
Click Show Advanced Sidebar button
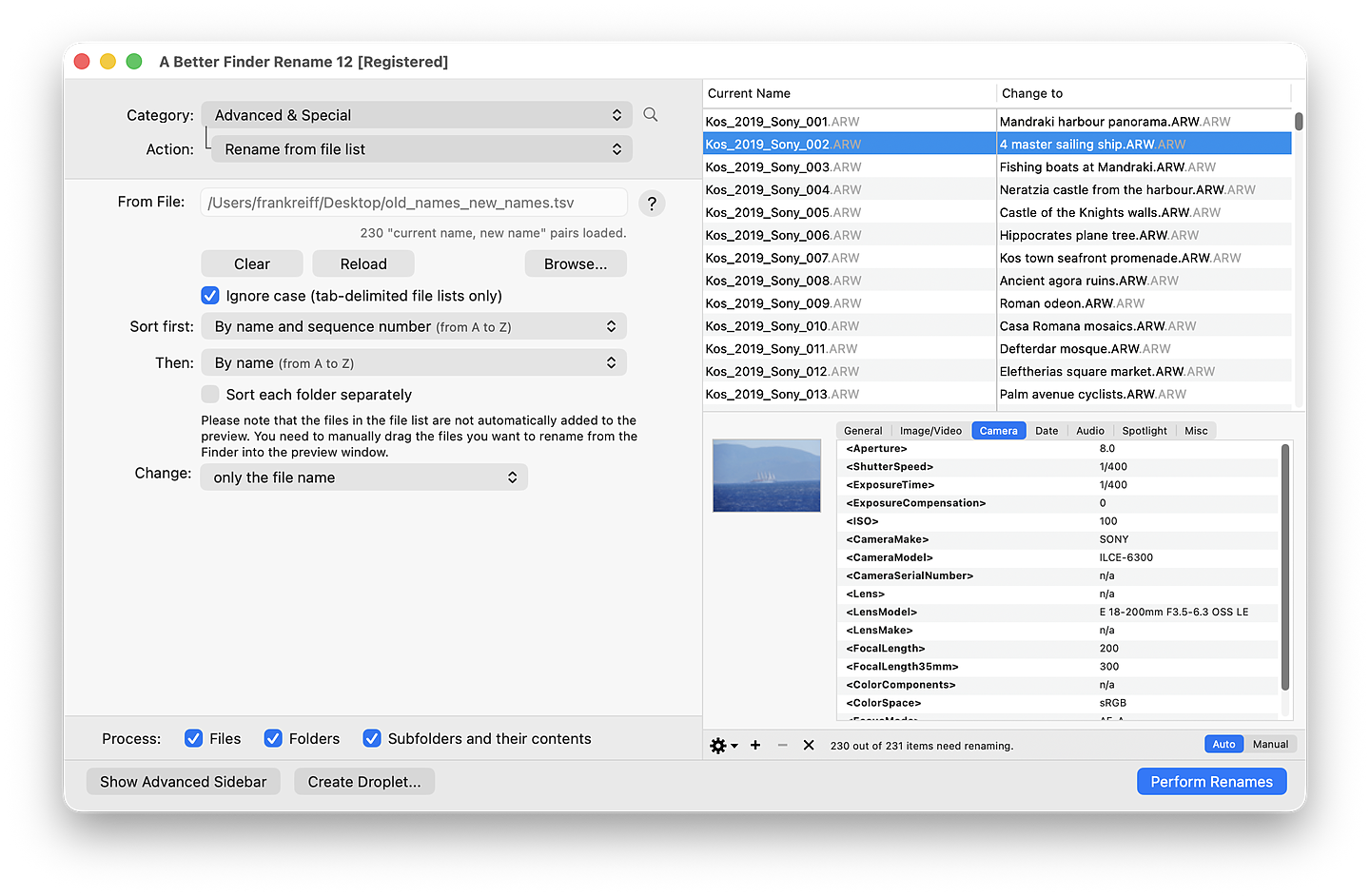pyautogui.click(x=184, y=782)
